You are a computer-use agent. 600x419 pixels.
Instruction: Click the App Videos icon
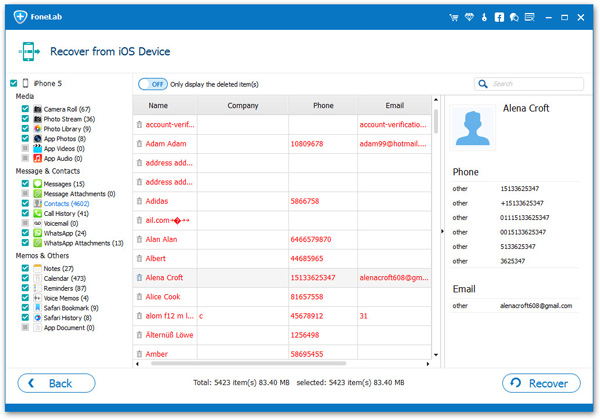click(x=38, y=148)
